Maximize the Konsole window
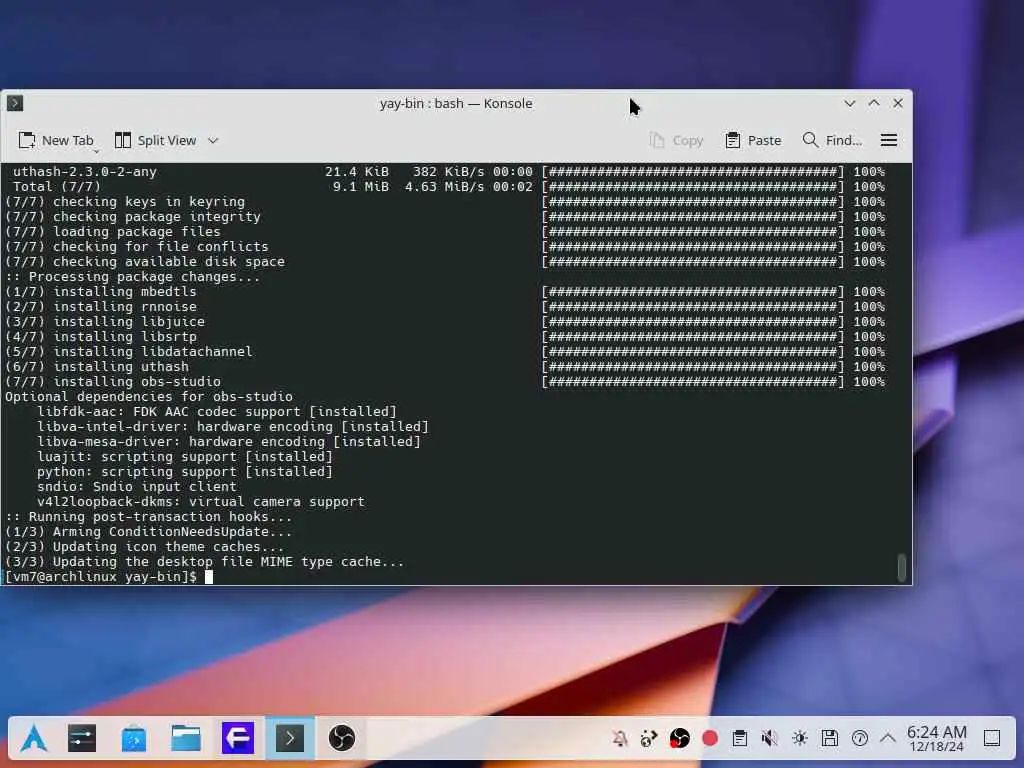This screenshot has width=1024, height=768. 874,103
